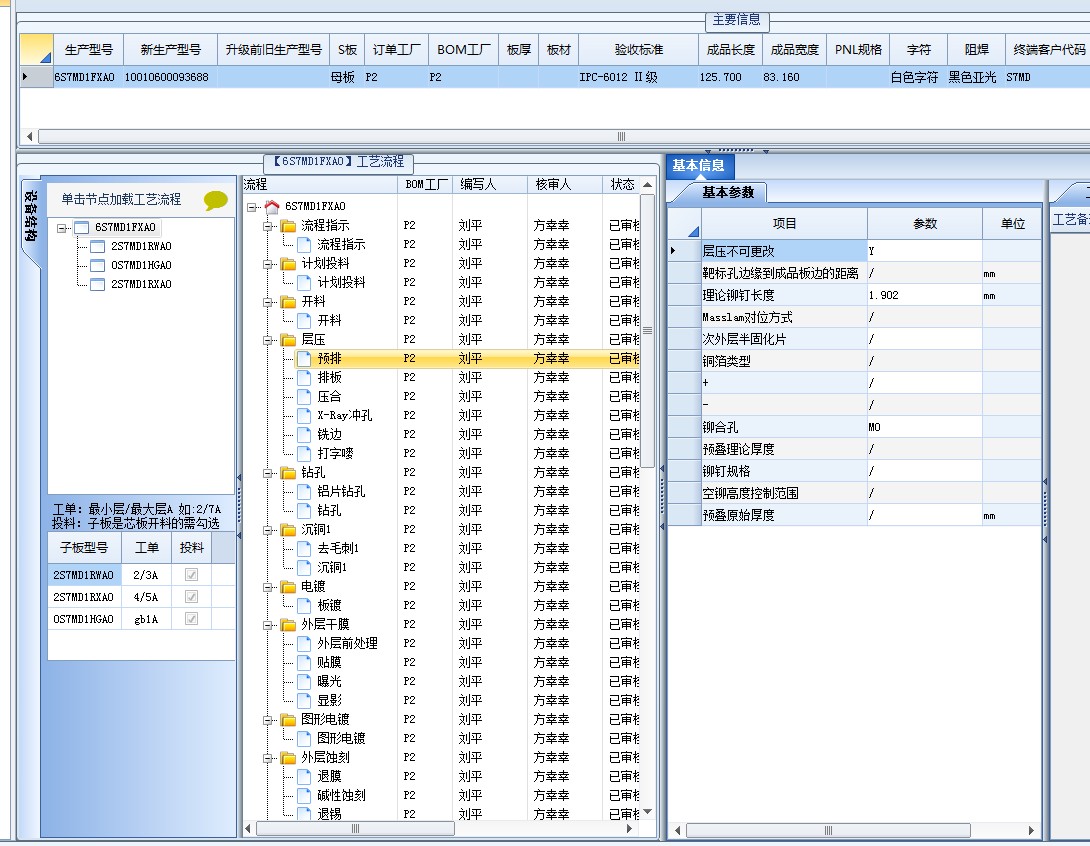Click the document icon next to 排板
Viewport: 1090px width, 846px height.
click(304, 377)
